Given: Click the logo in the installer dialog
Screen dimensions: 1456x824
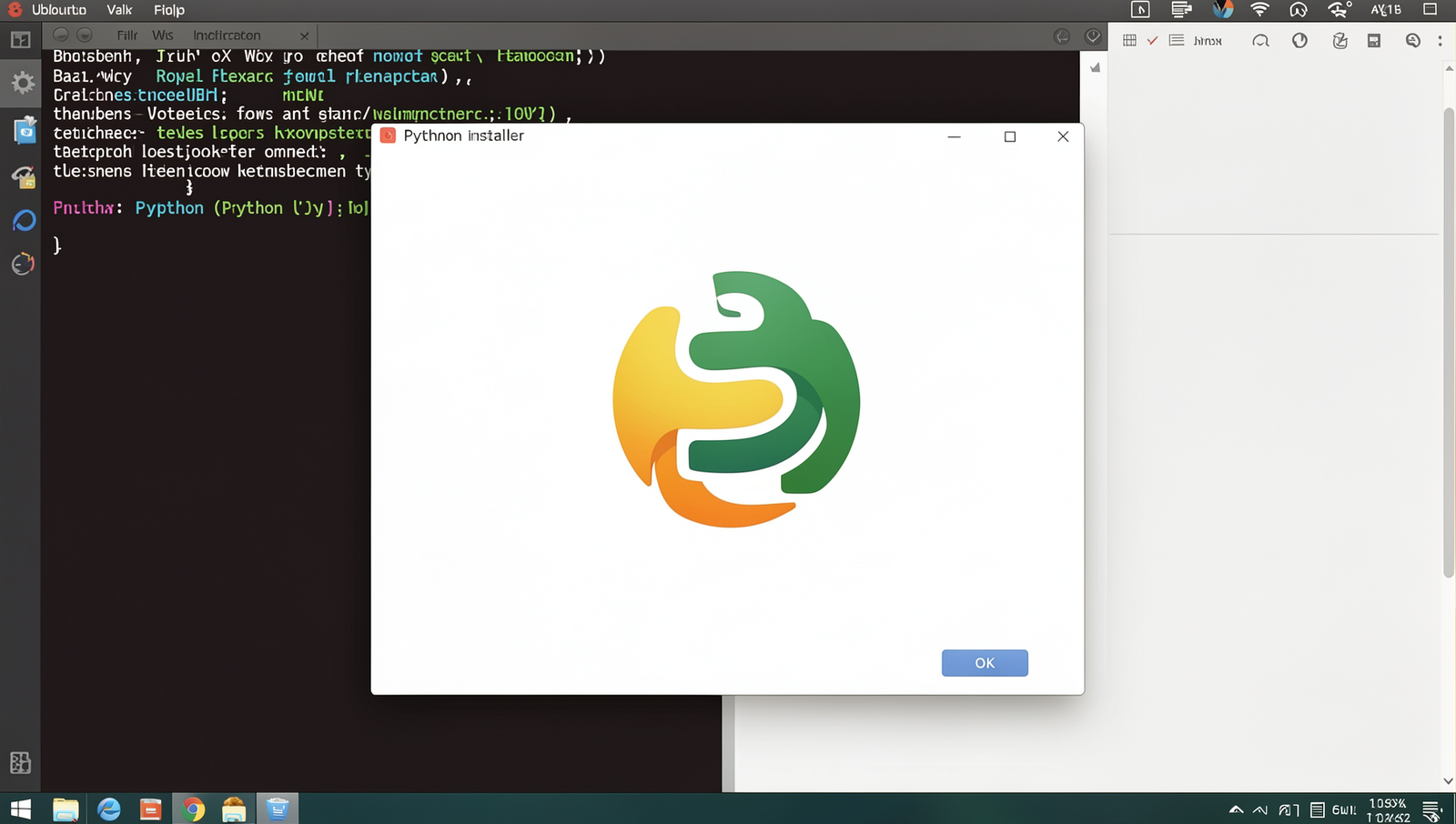Looking at the screenshot, I should [x=736, y=398].
